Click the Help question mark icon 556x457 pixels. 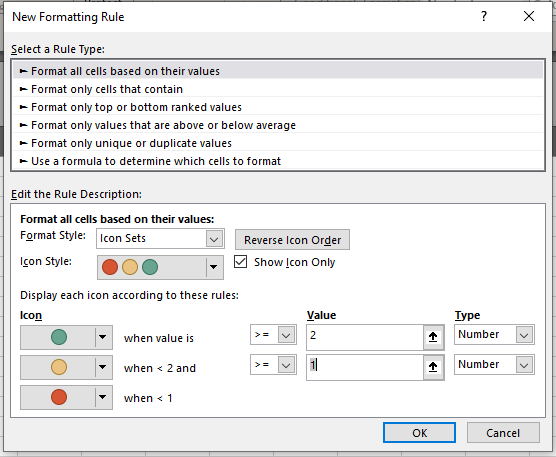click(x=484, y=16)
